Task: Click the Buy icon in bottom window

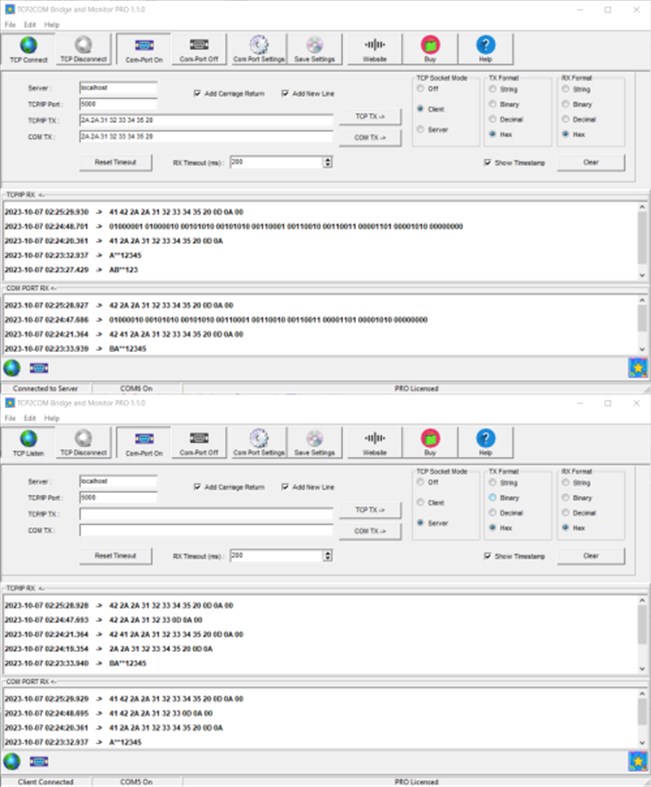Action: (430, 443)
